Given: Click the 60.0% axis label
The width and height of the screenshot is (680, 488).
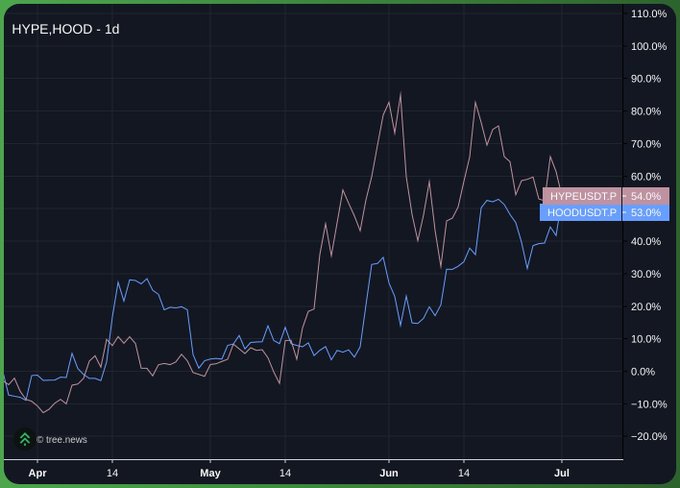Looking at the screenshot, I should point(646,177).
